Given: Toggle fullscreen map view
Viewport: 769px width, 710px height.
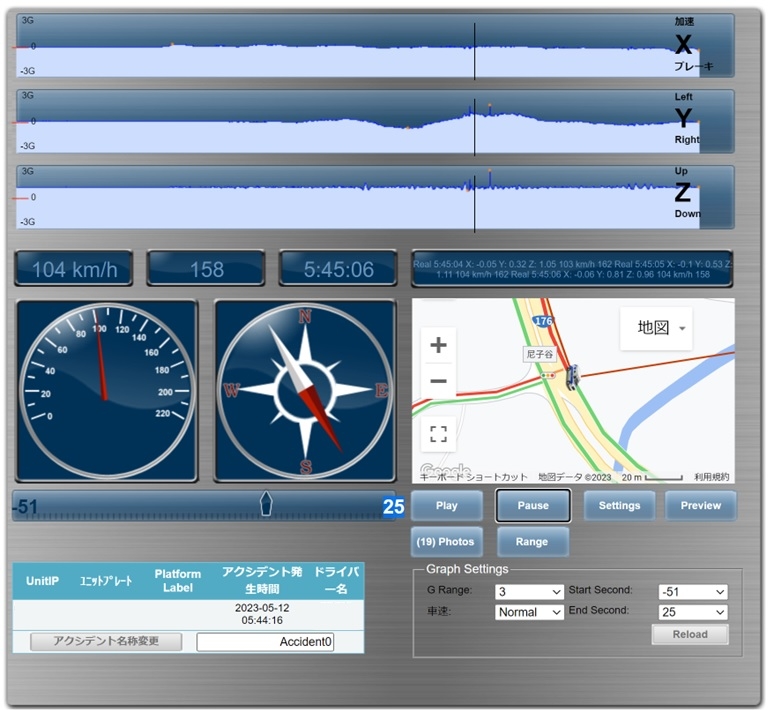Looking at the screenshot, I should coord(438,434).
